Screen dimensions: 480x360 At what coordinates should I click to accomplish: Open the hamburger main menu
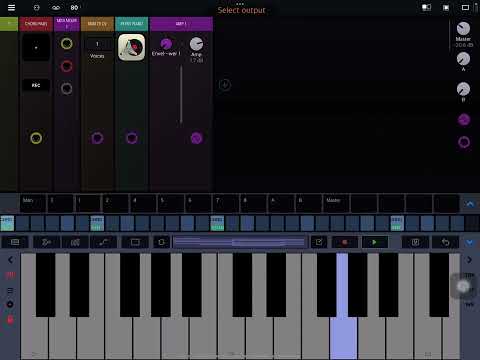pos(11,7)
